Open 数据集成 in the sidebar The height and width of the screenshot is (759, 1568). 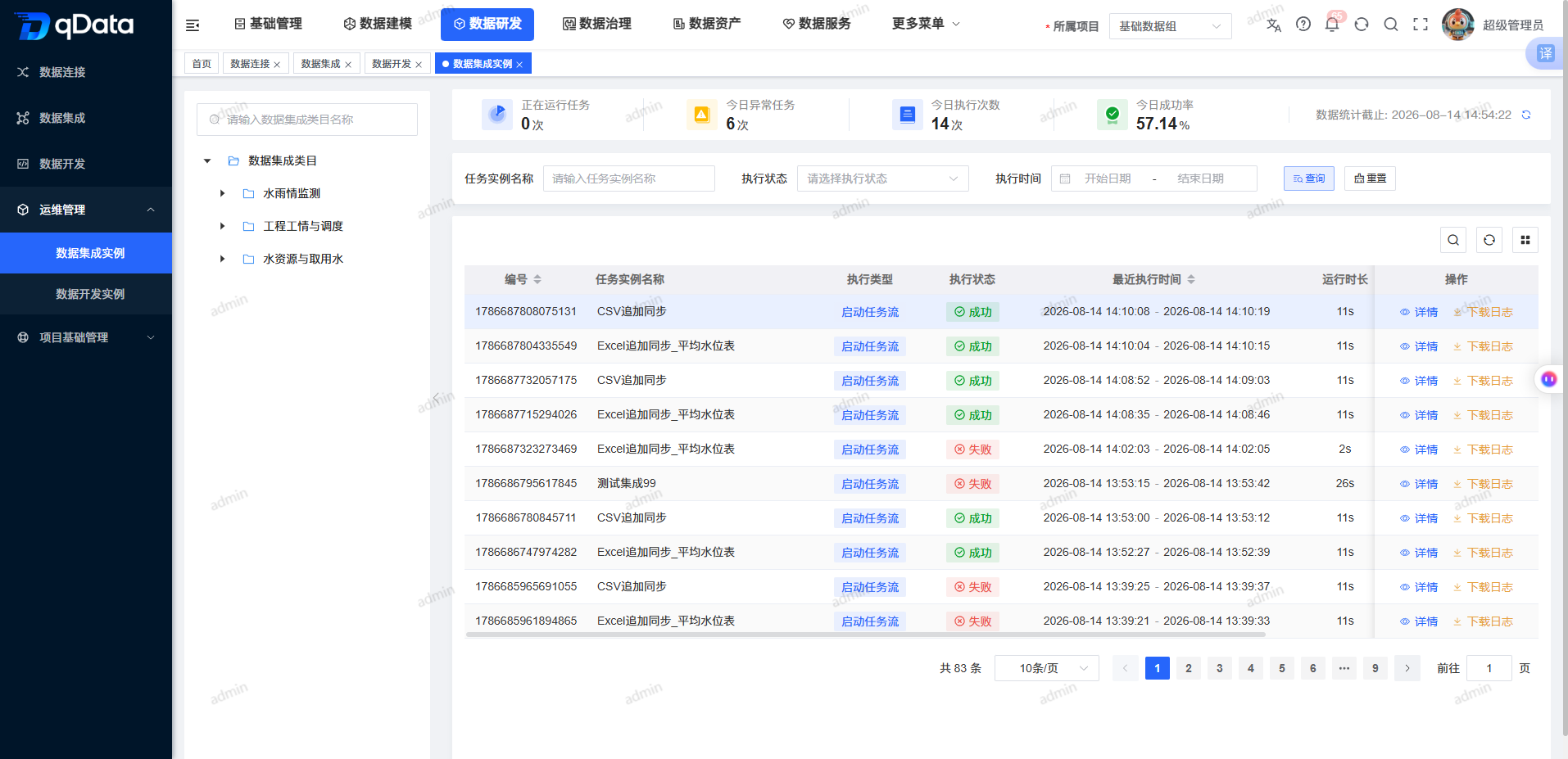click(x=86, y=118)
